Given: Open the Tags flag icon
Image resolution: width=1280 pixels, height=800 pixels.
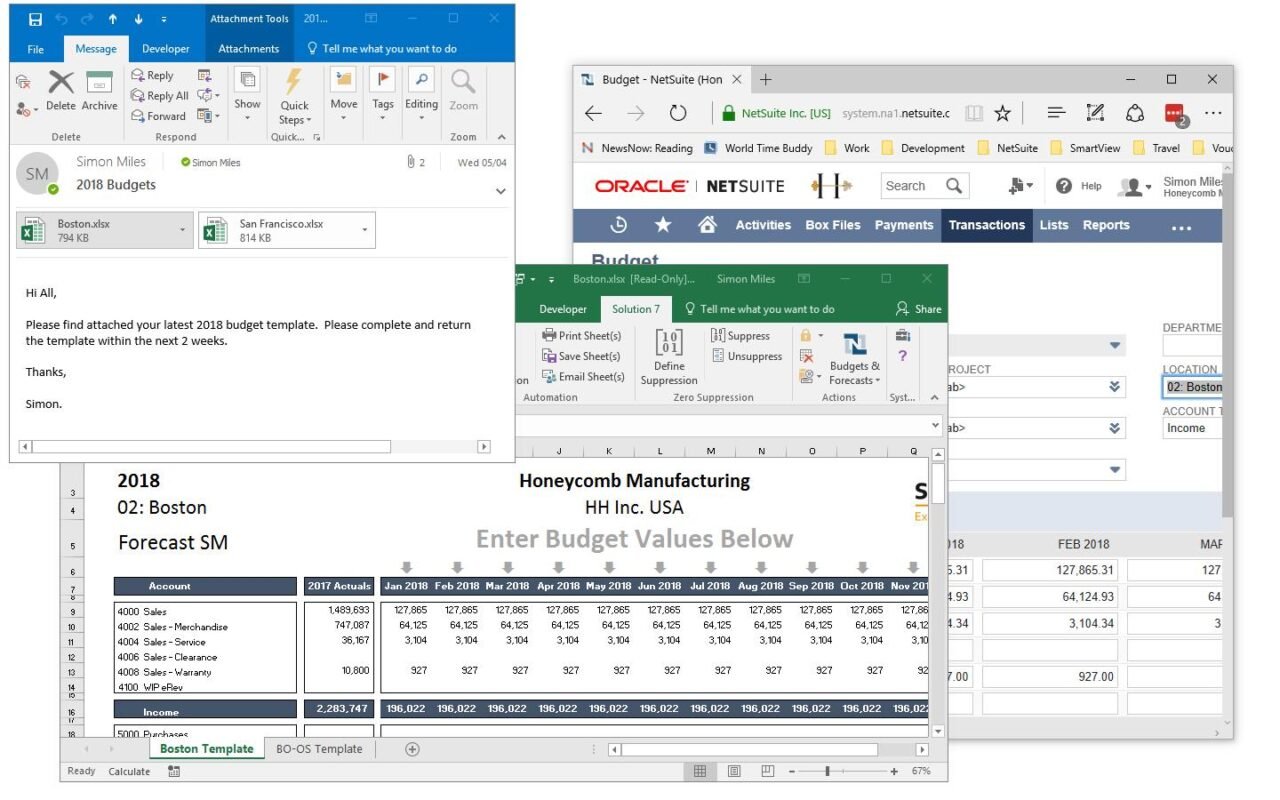Looking at the screenshot, I should pos(382,78).
